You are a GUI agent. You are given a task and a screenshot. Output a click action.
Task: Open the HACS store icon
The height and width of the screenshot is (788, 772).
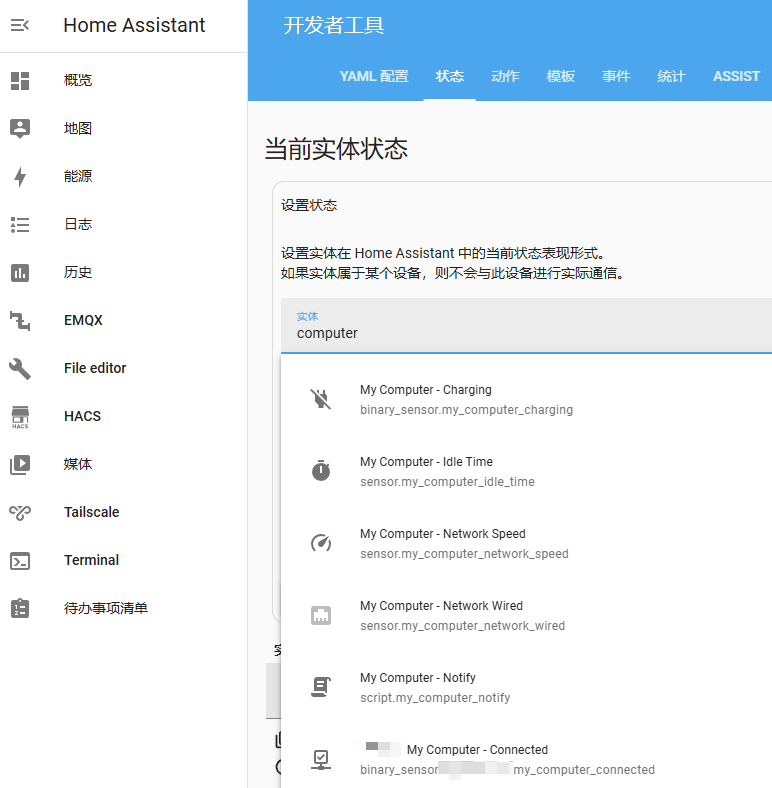coord(20,417)
